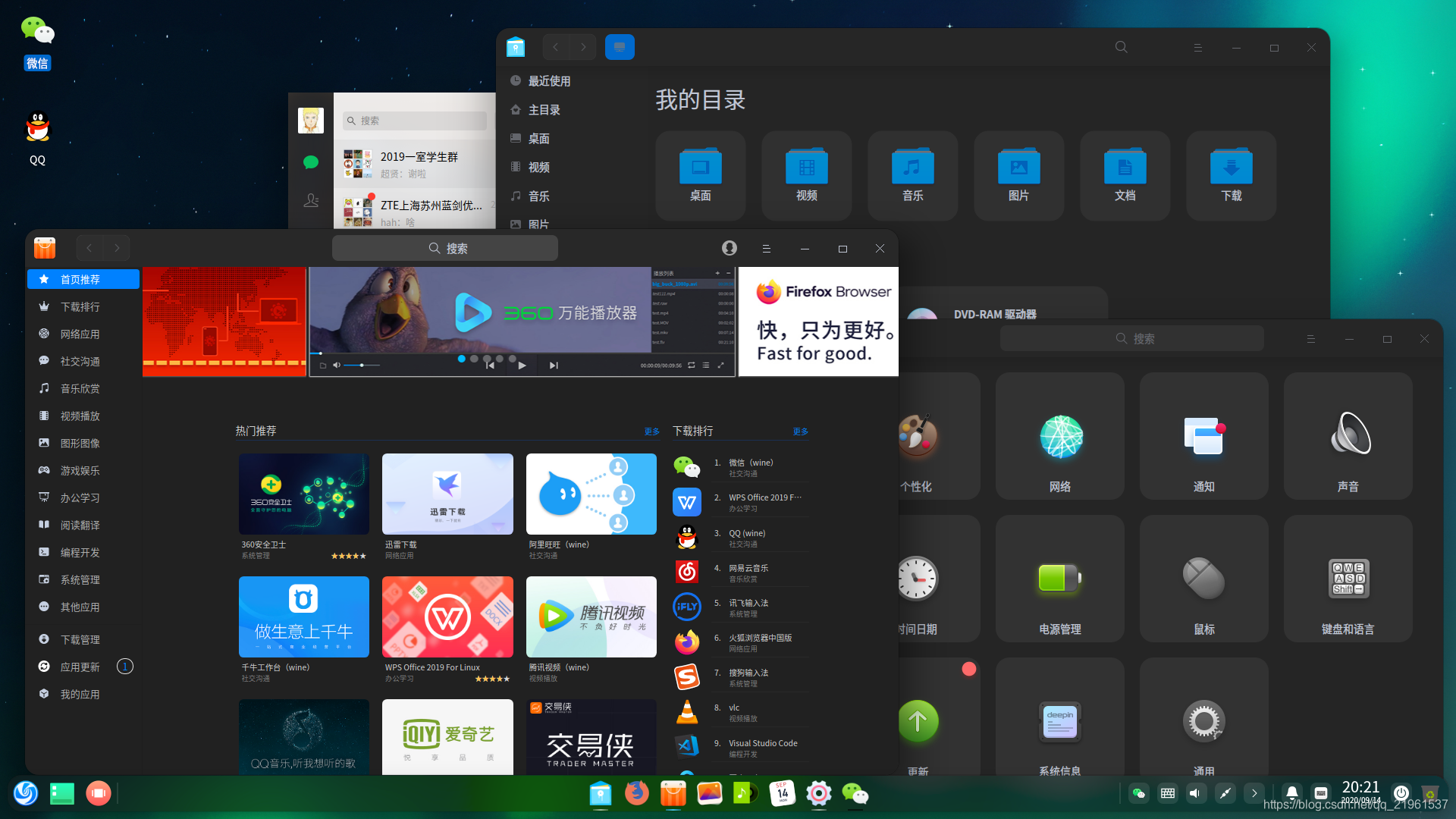This screenshot has width=1456, height=819.
Task: Select 社交沟通 category in sidebar
Action: pyautogui.click(x=83, y=361)
